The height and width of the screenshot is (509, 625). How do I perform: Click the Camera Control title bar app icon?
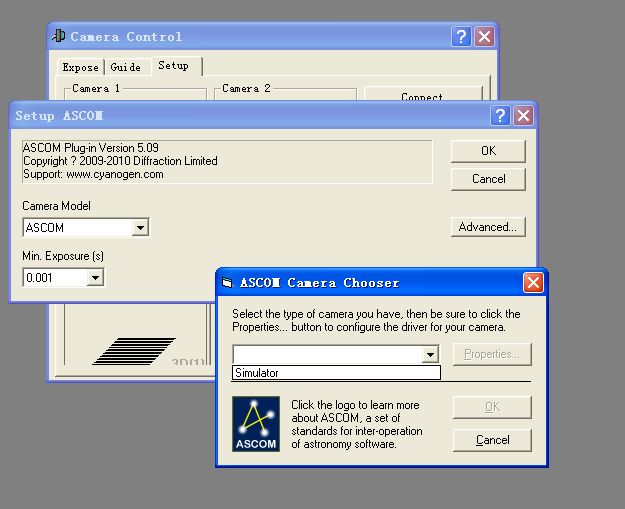coord(59,36)
